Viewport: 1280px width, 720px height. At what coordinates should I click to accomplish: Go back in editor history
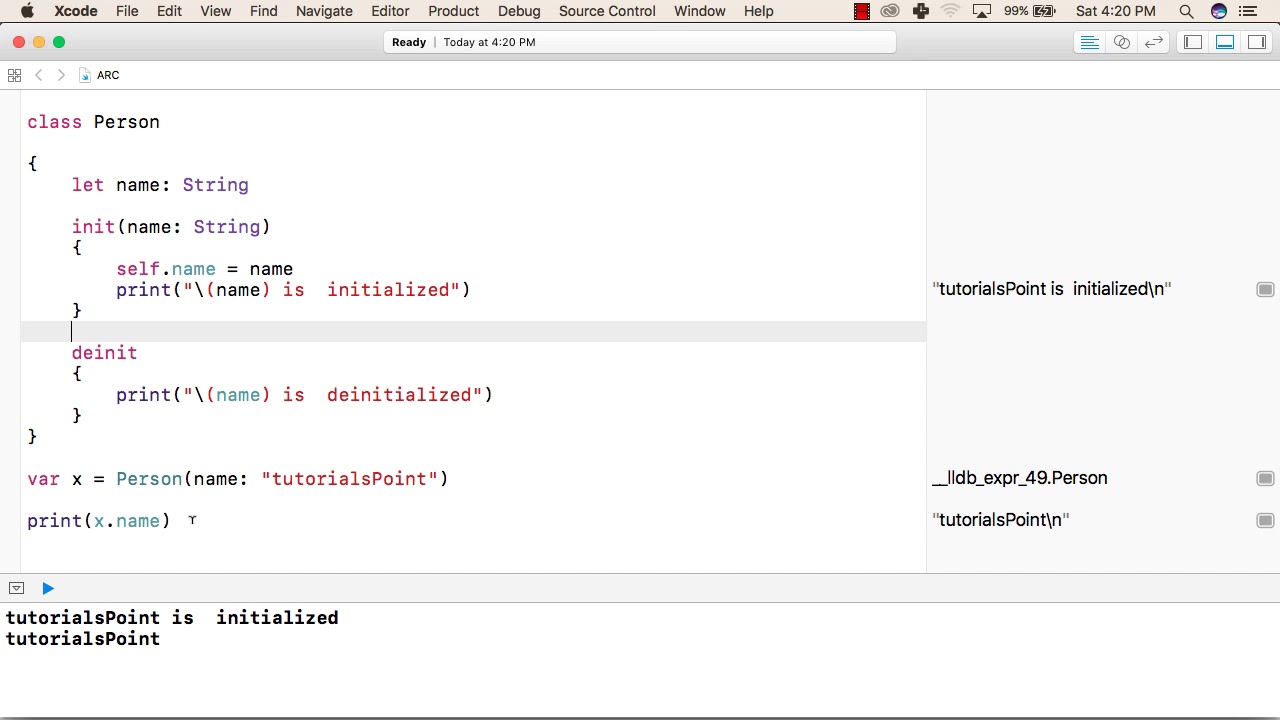point(39,75)
